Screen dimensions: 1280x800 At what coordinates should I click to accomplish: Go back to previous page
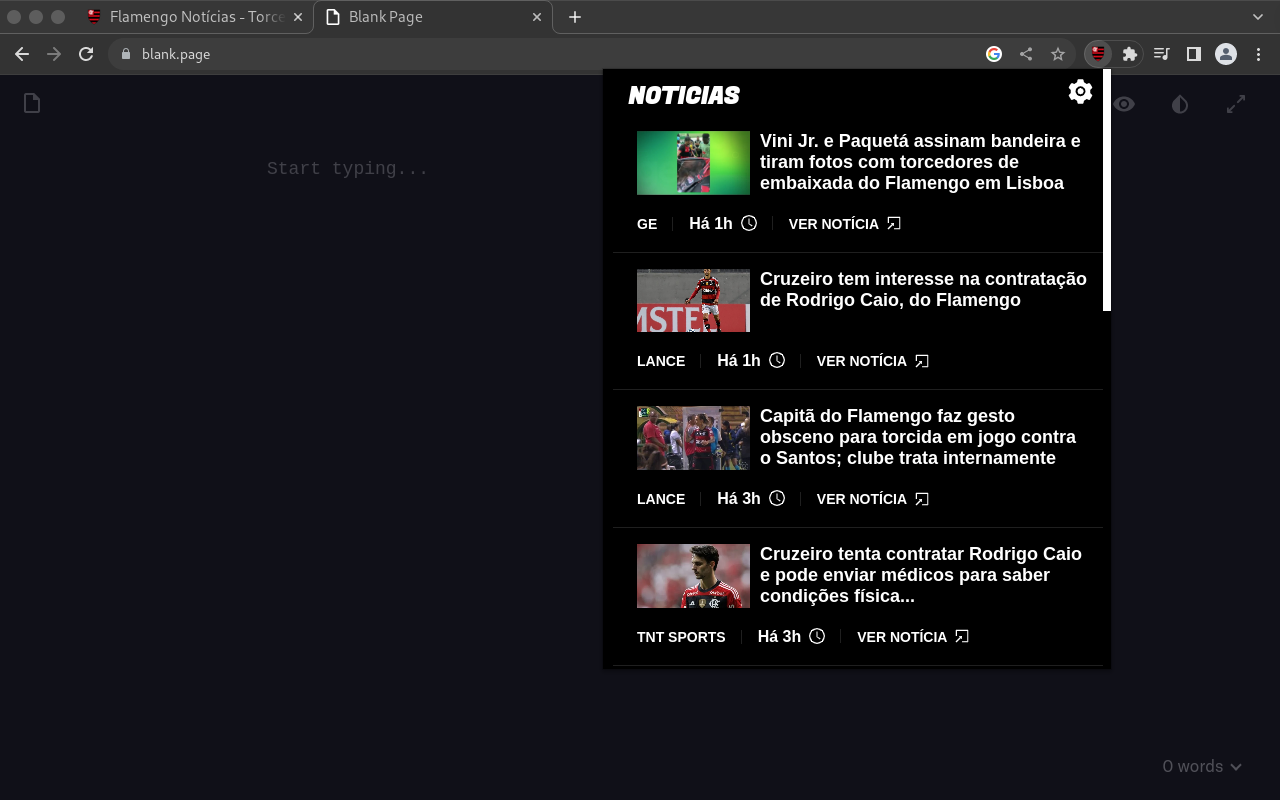(x=22, y=54)
